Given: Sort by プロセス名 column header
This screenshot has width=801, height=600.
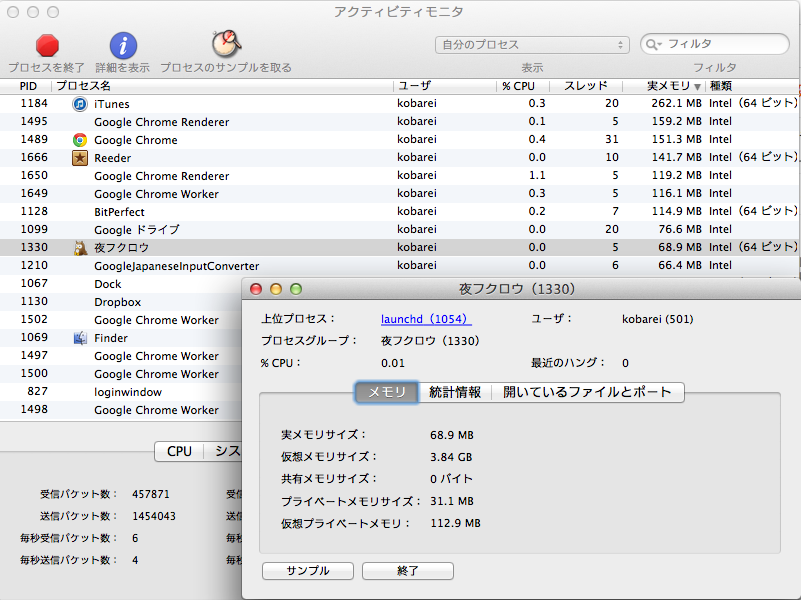Looking at the screenshot, I should point(223,86).
